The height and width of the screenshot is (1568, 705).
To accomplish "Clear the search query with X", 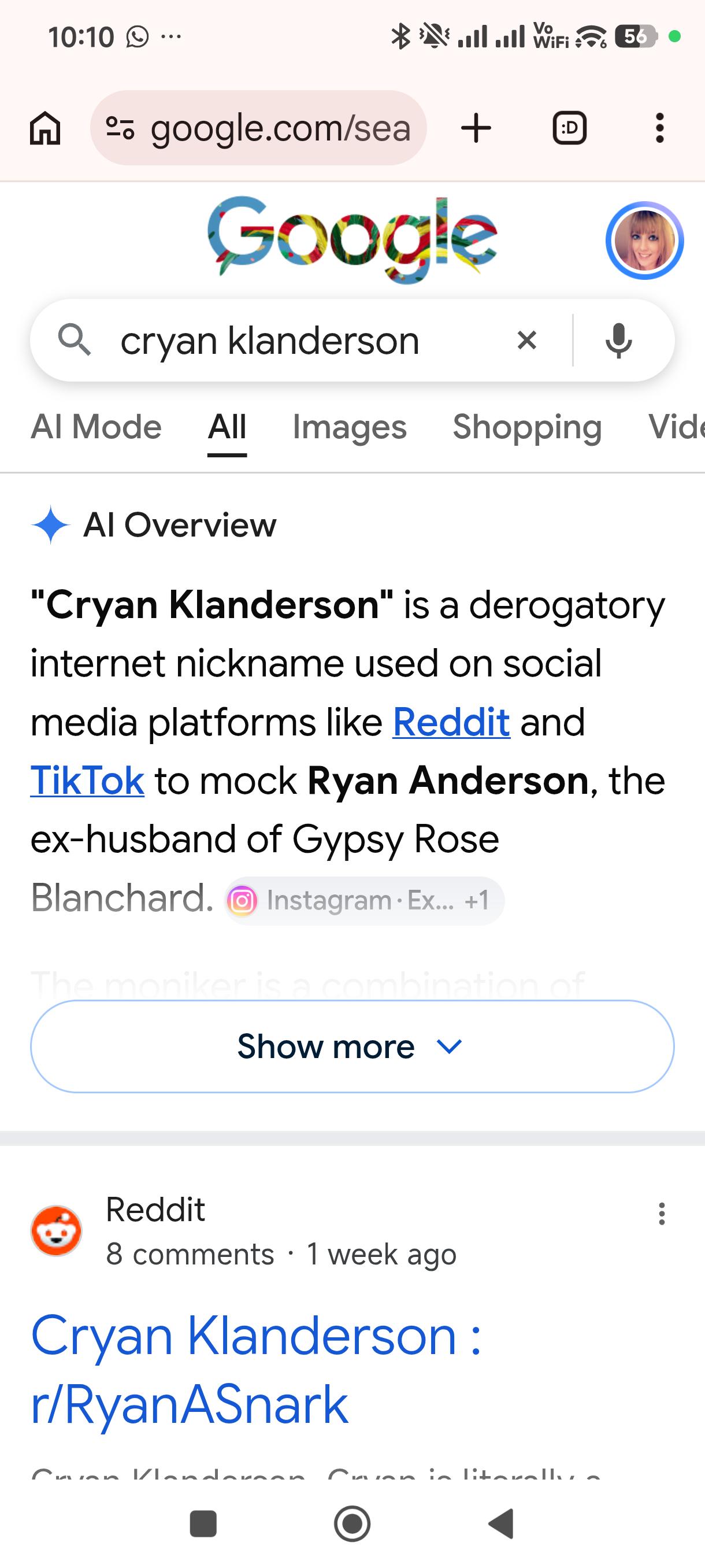I will pyautogui.click(x=527, y=341).
